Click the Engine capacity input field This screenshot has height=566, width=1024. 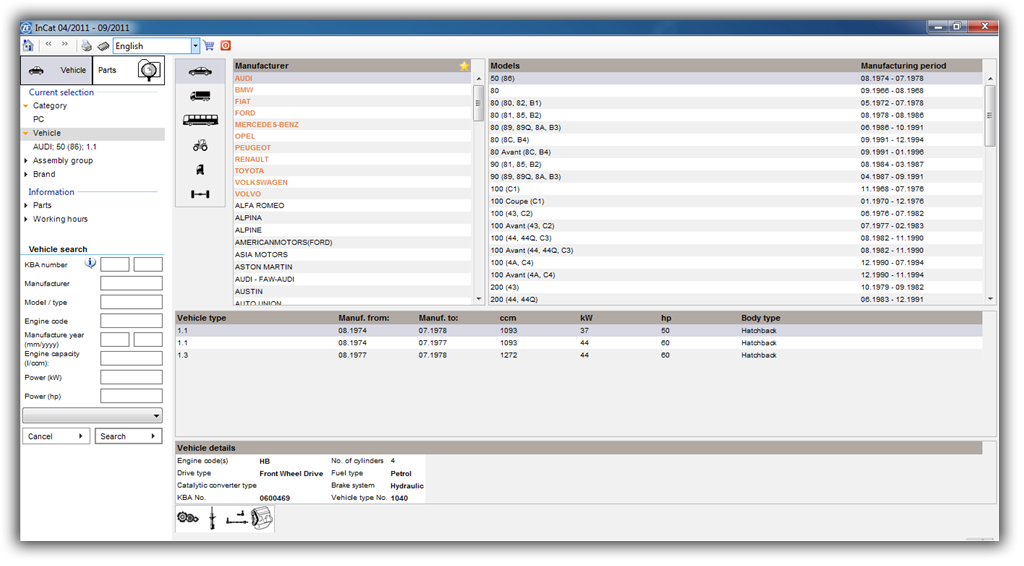click(x=131, y=358)
